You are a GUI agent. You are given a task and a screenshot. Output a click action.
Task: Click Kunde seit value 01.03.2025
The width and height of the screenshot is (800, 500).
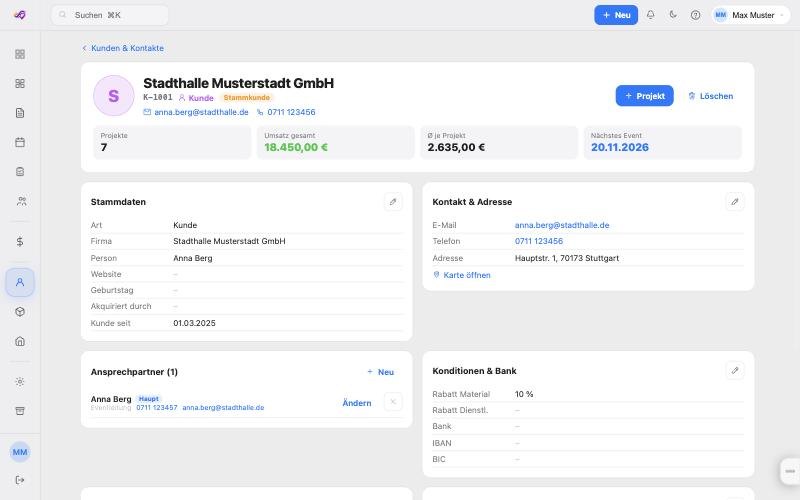point(194,323)
